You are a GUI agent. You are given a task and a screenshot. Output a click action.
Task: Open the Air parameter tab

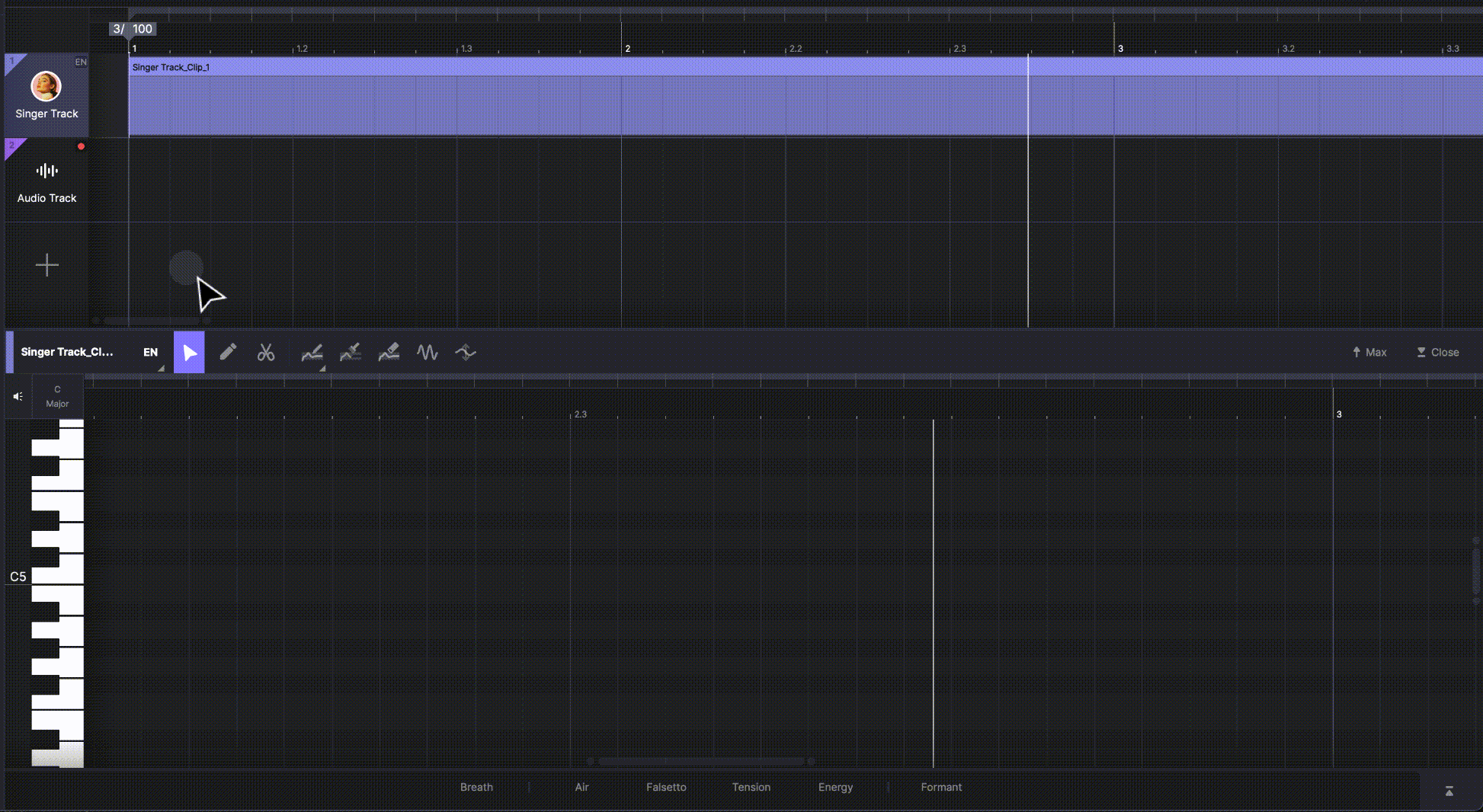point(581,787)
